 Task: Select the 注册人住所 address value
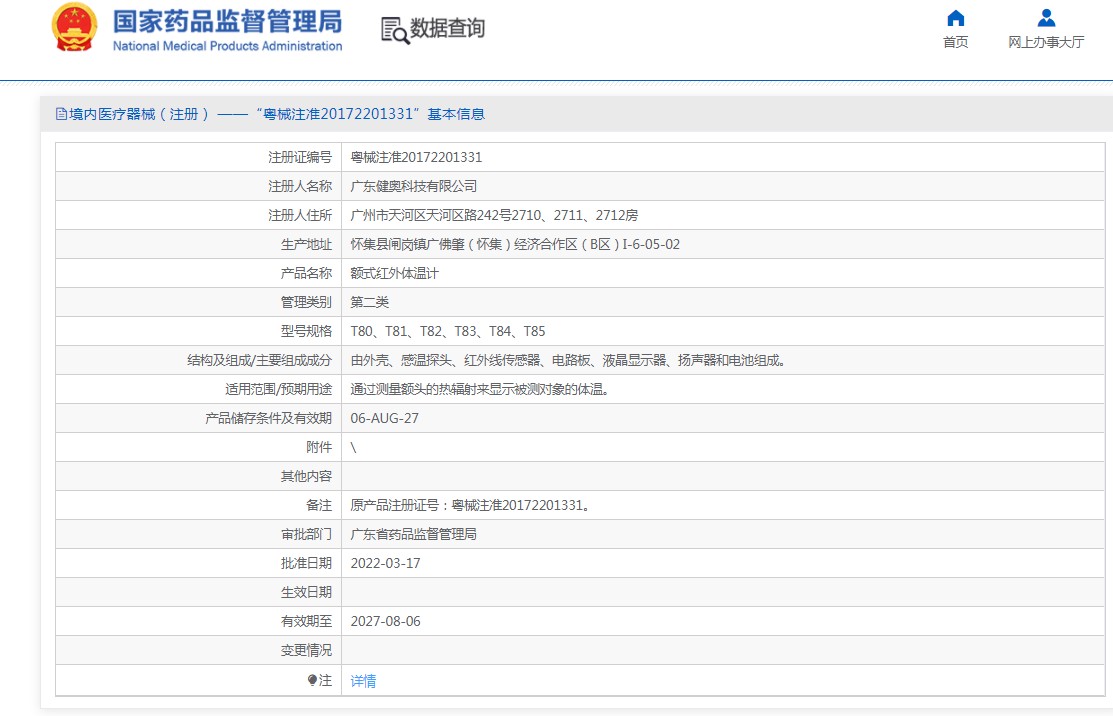(494, 215)
